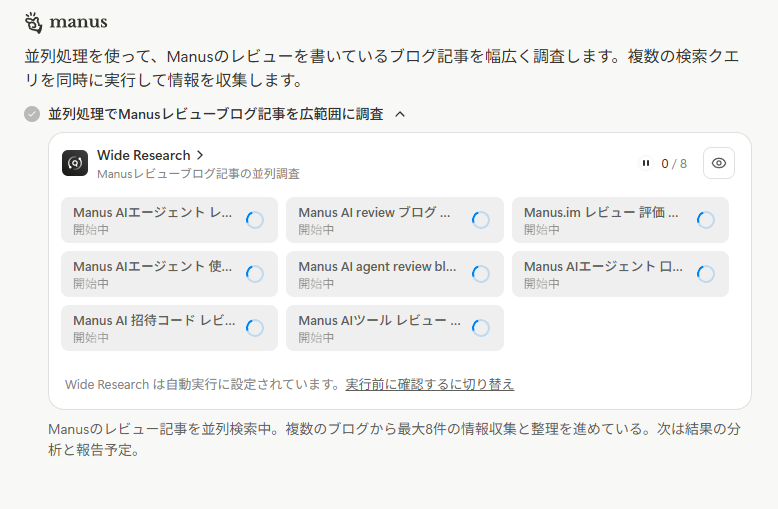Image resolution: width=778 pixels, height=509 pixels.
Task: Click spinner on Manus AI review ブログ card
Action: [x=481, y=220]
